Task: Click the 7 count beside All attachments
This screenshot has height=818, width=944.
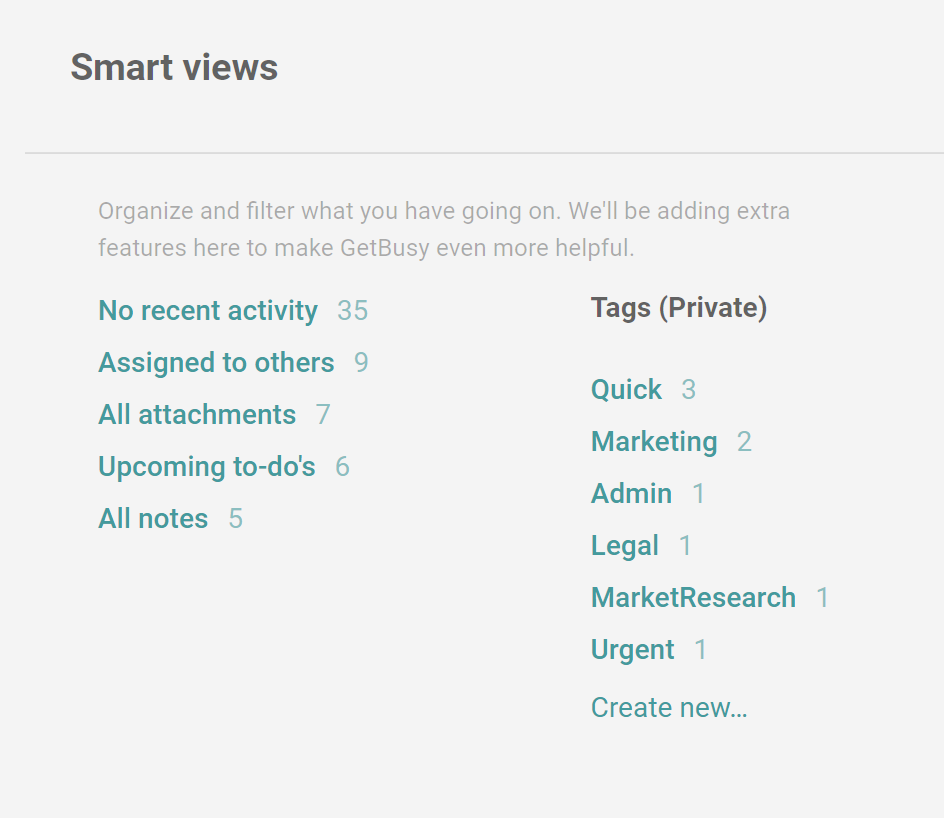Action: click(x=323, y=414)
